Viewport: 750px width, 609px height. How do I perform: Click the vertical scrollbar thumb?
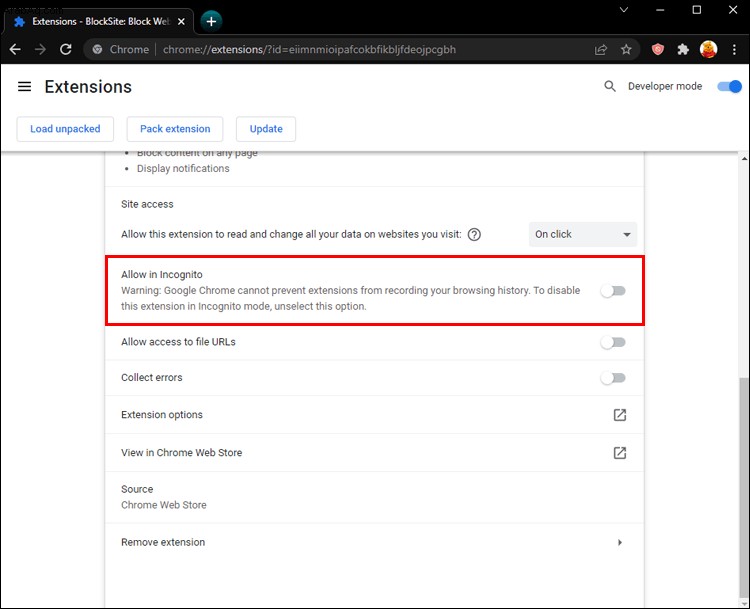click(744, 487)
